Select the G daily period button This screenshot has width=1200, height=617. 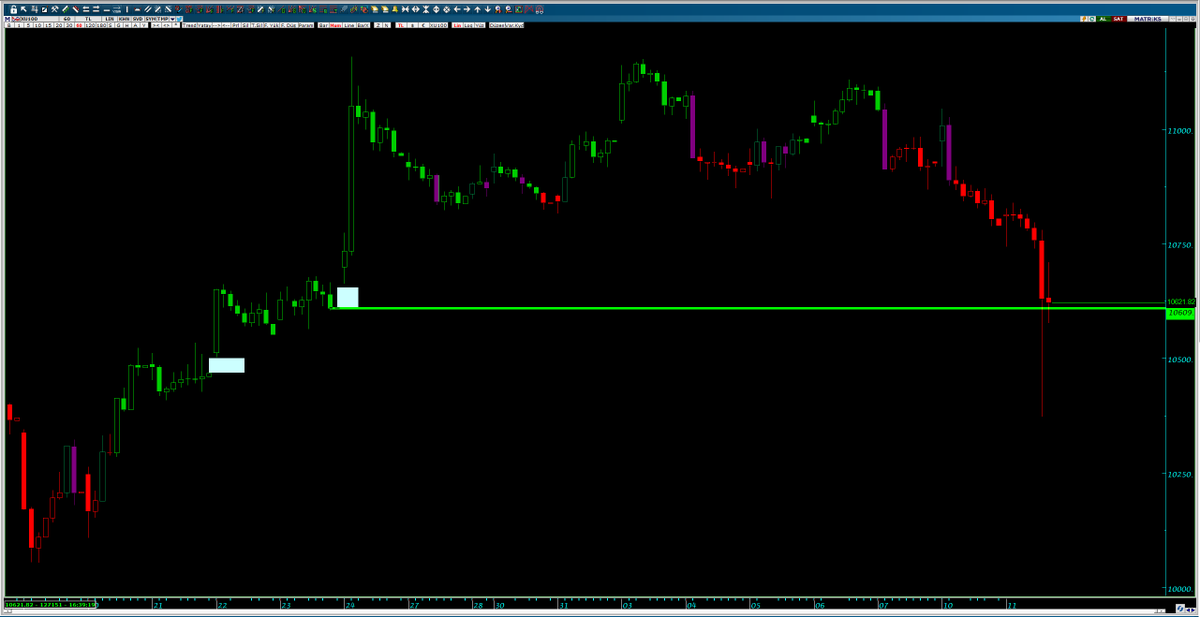tap(118, 25)
